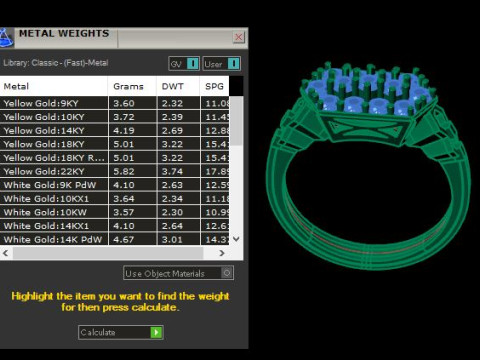Click the vertical scrollbar down arrow
480x360 pixels.
[x=236, y=239]
